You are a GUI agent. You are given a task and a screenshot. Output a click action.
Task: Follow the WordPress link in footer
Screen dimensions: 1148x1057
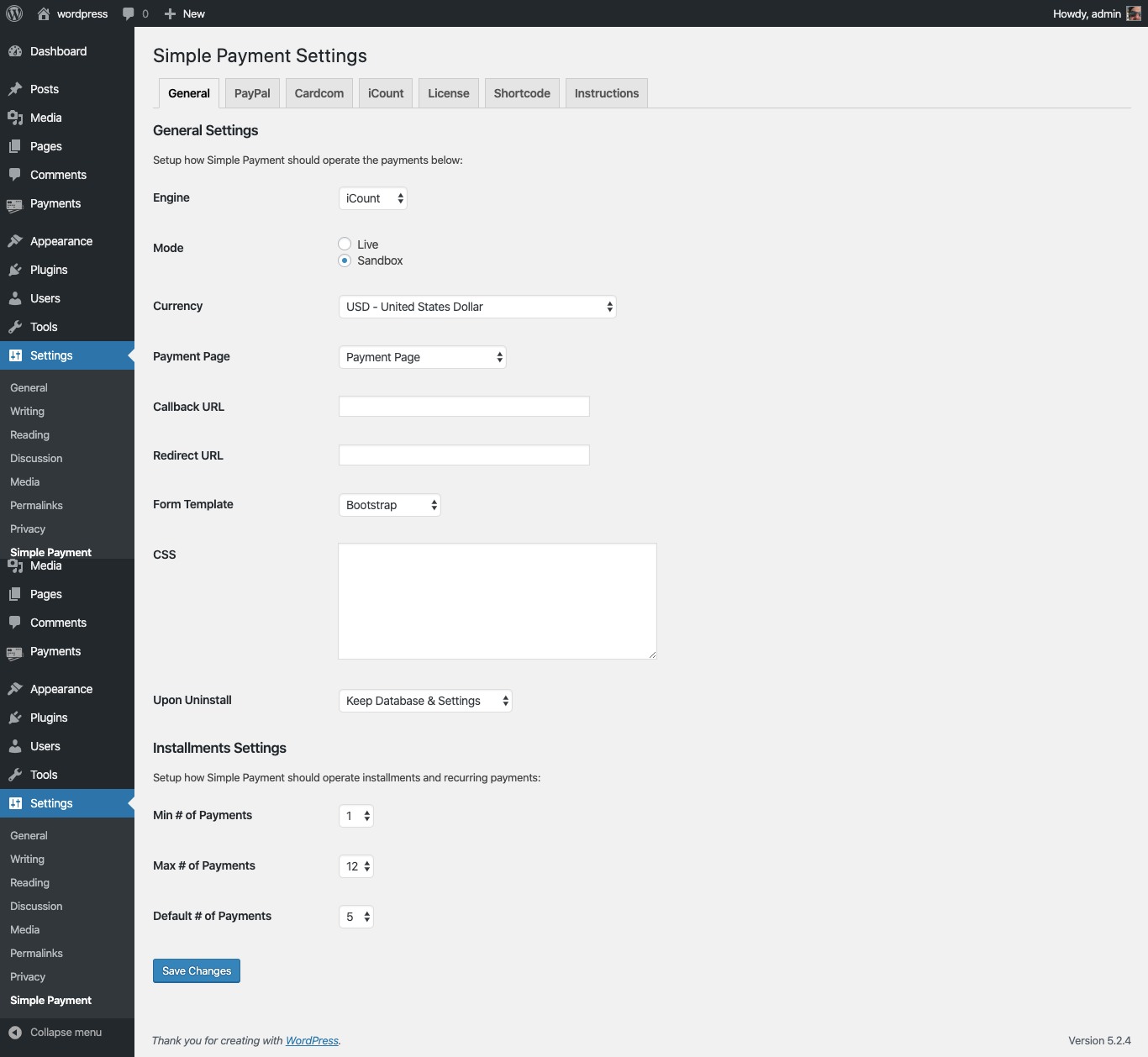point(312,1040)
